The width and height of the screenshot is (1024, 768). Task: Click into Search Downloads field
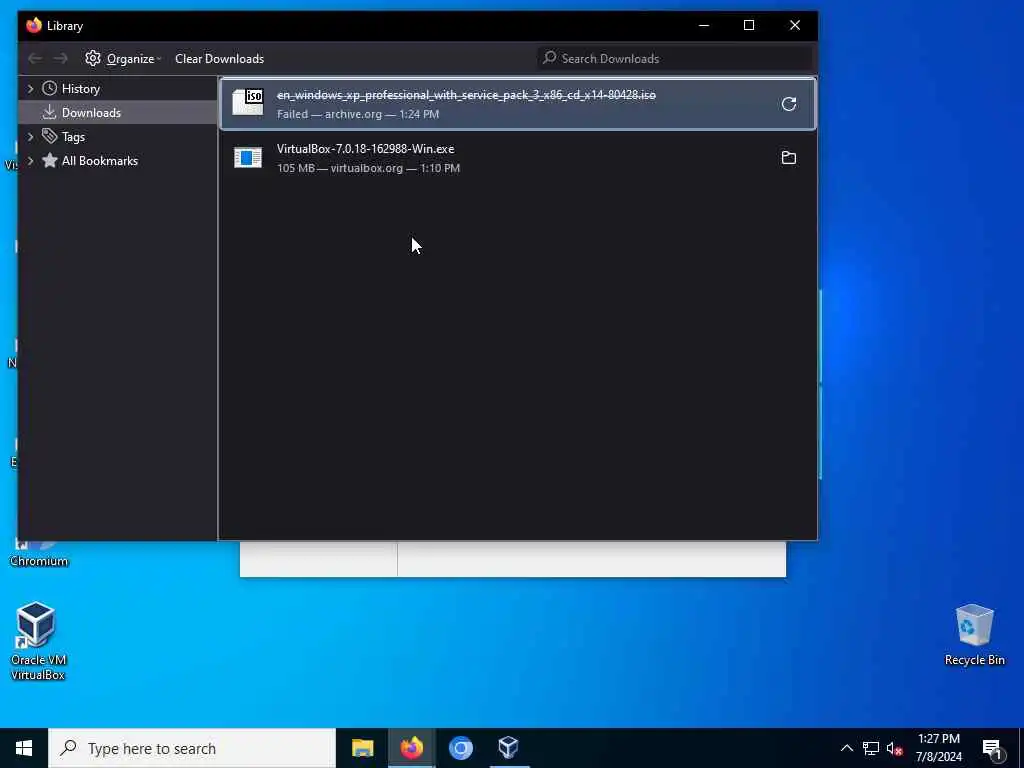click(675, 58)
